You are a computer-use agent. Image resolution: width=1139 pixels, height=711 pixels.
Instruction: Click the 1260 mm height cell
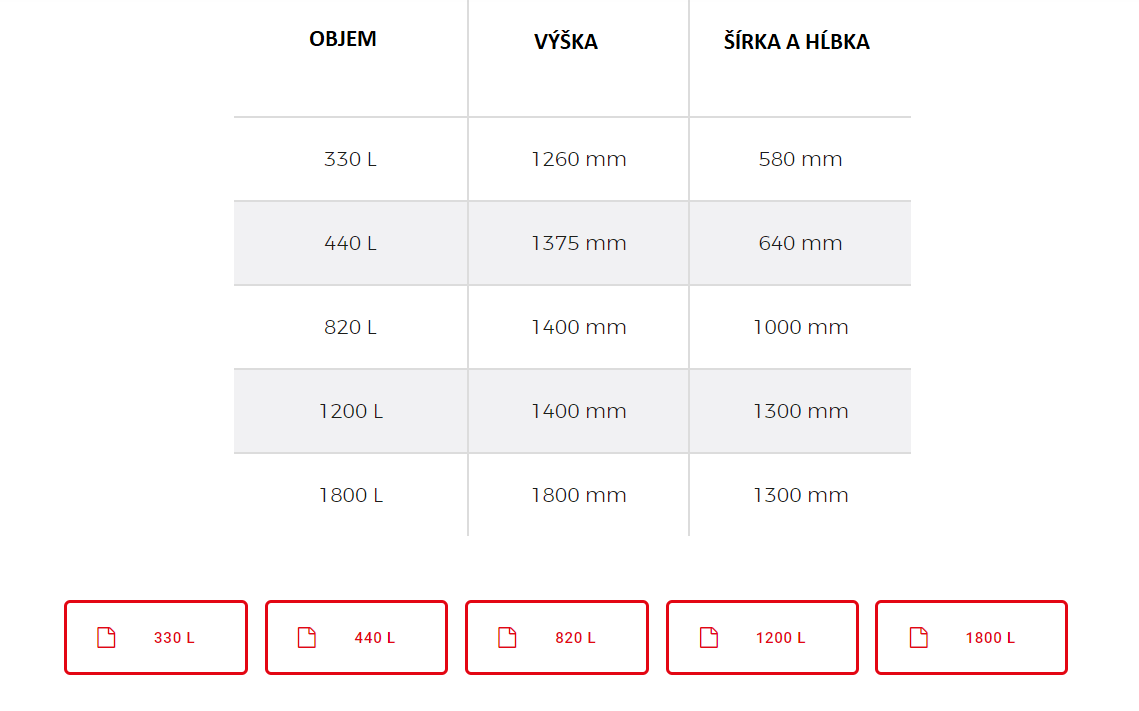[579, 159]
